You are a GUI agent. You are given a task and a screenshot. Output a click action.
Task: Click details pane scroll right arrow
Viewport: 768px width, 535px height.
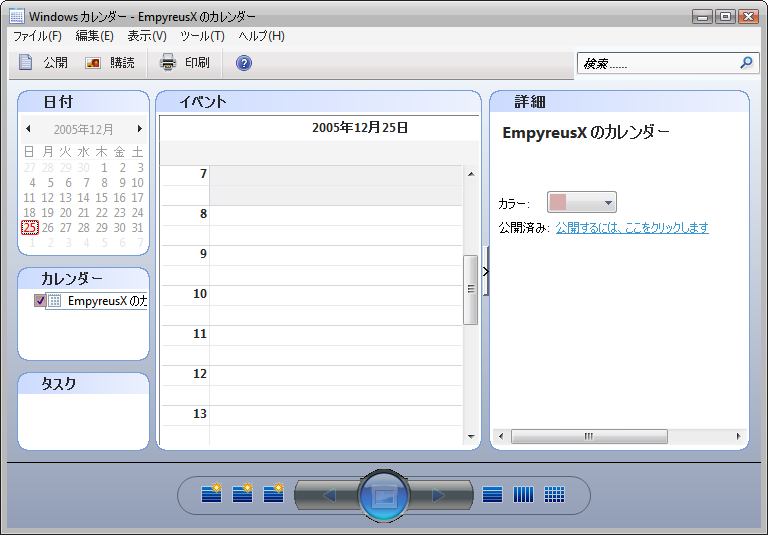739,436
